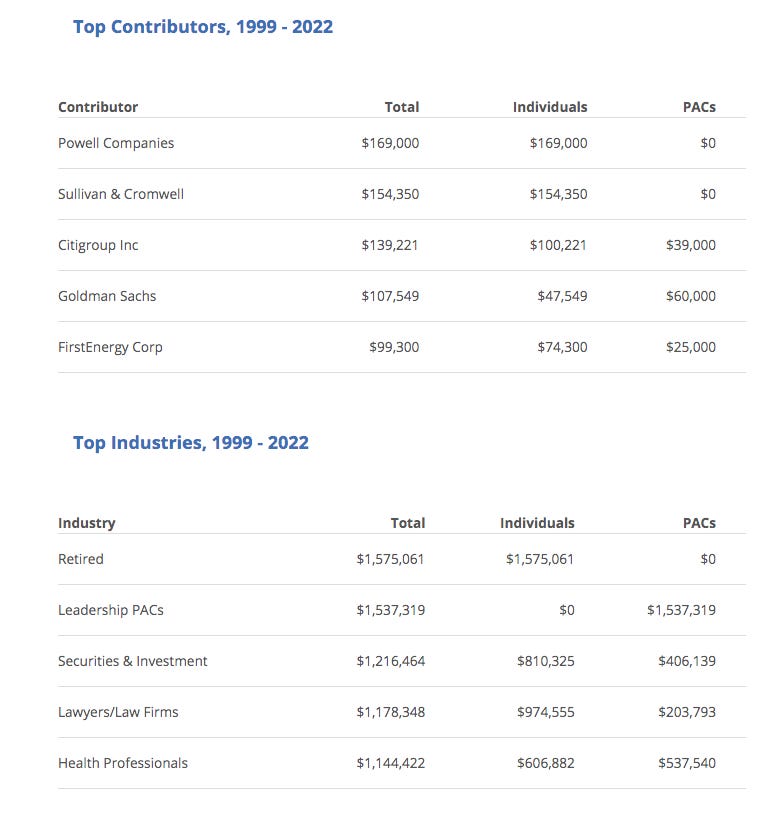Click the "FirstEnergy Corp" contributor name
This screenshot has width=764, height=820.
110,347
